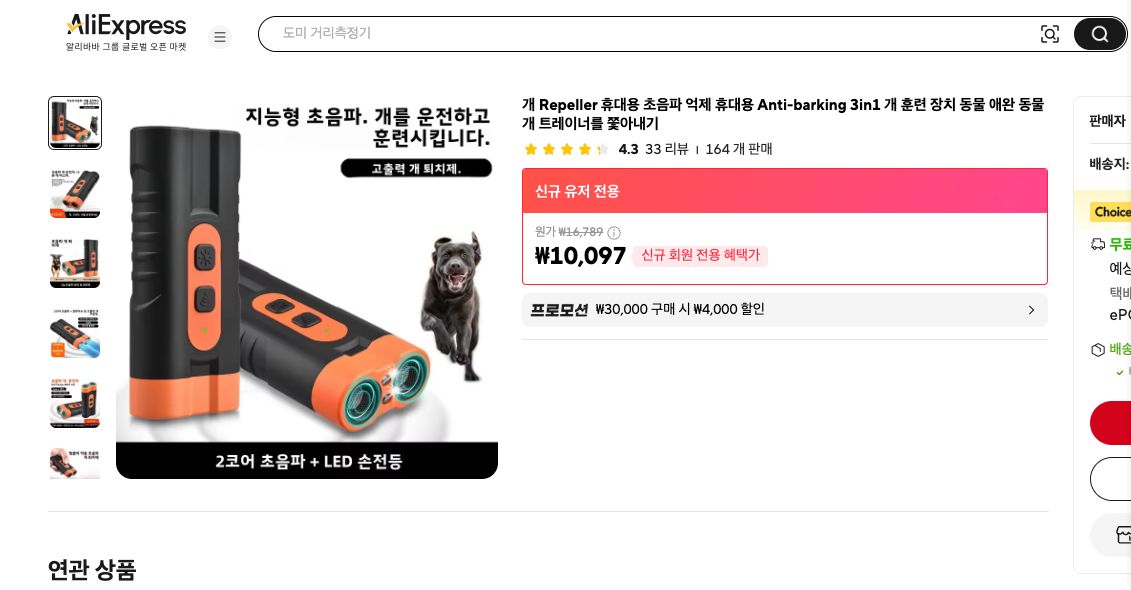Viewport: 1131px width, 590px height.
Task: Click the red purchase button
Action: coord(1118,423)
